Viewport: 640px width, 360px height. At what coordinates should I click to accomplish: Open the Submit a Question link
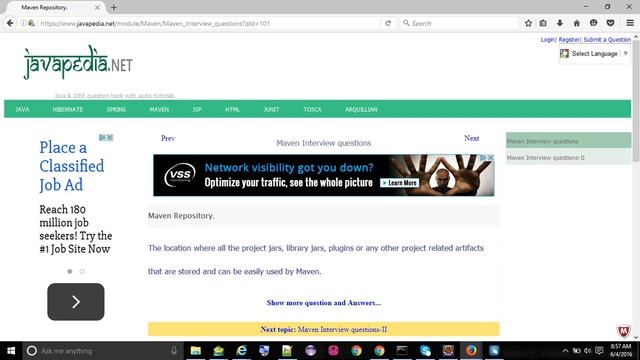(x=607, y=40)
